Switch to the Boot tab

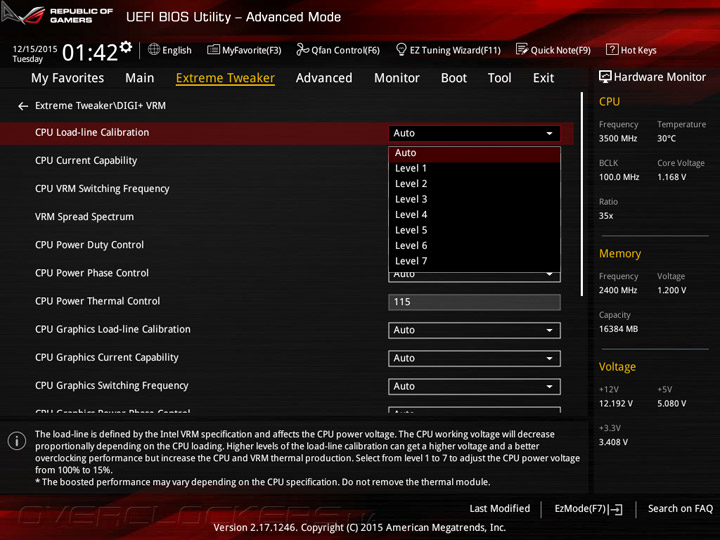(x=454, y=78)
